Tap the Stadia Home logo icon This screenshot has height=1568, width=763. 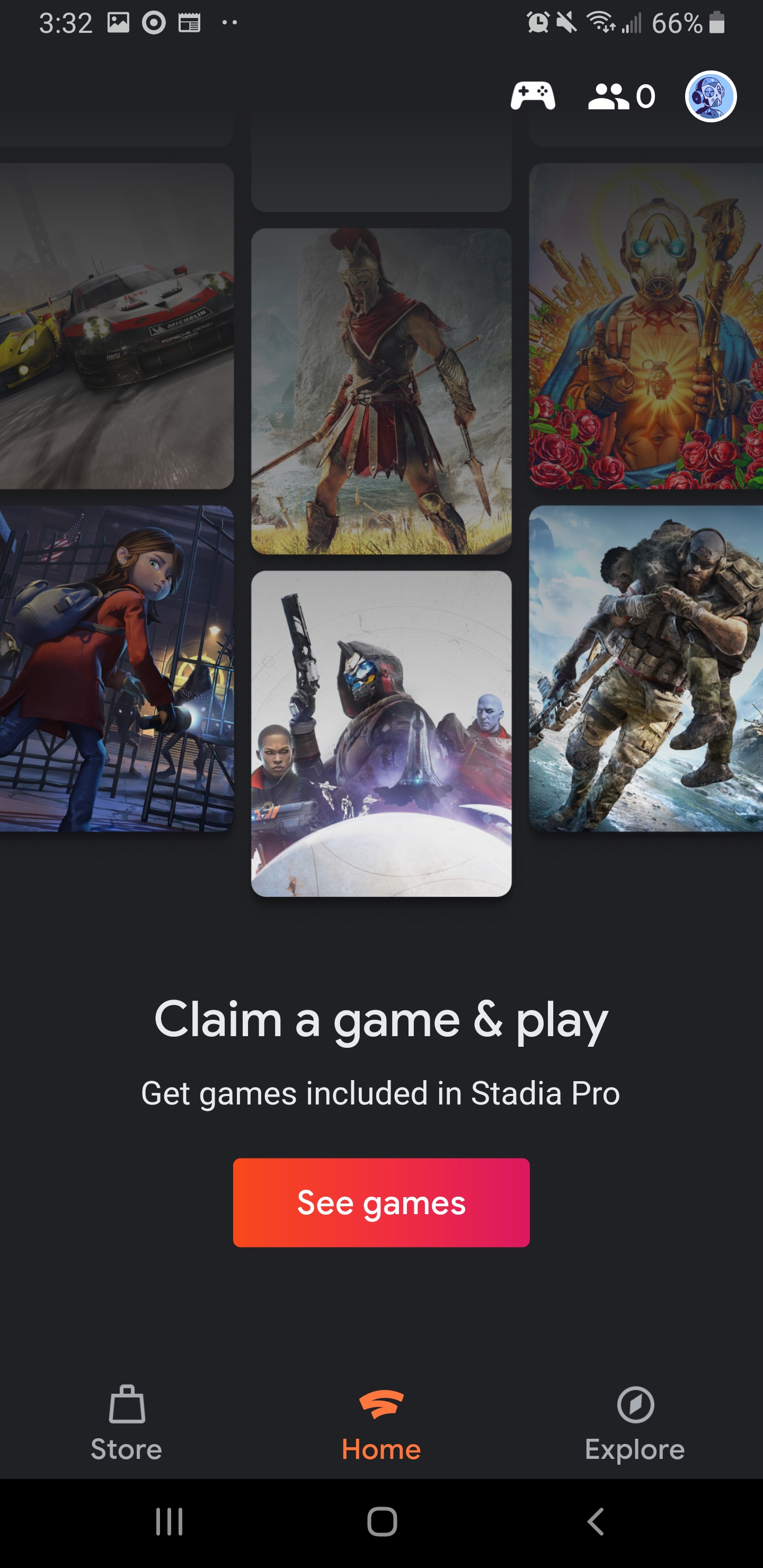(x=381, y=1404)
